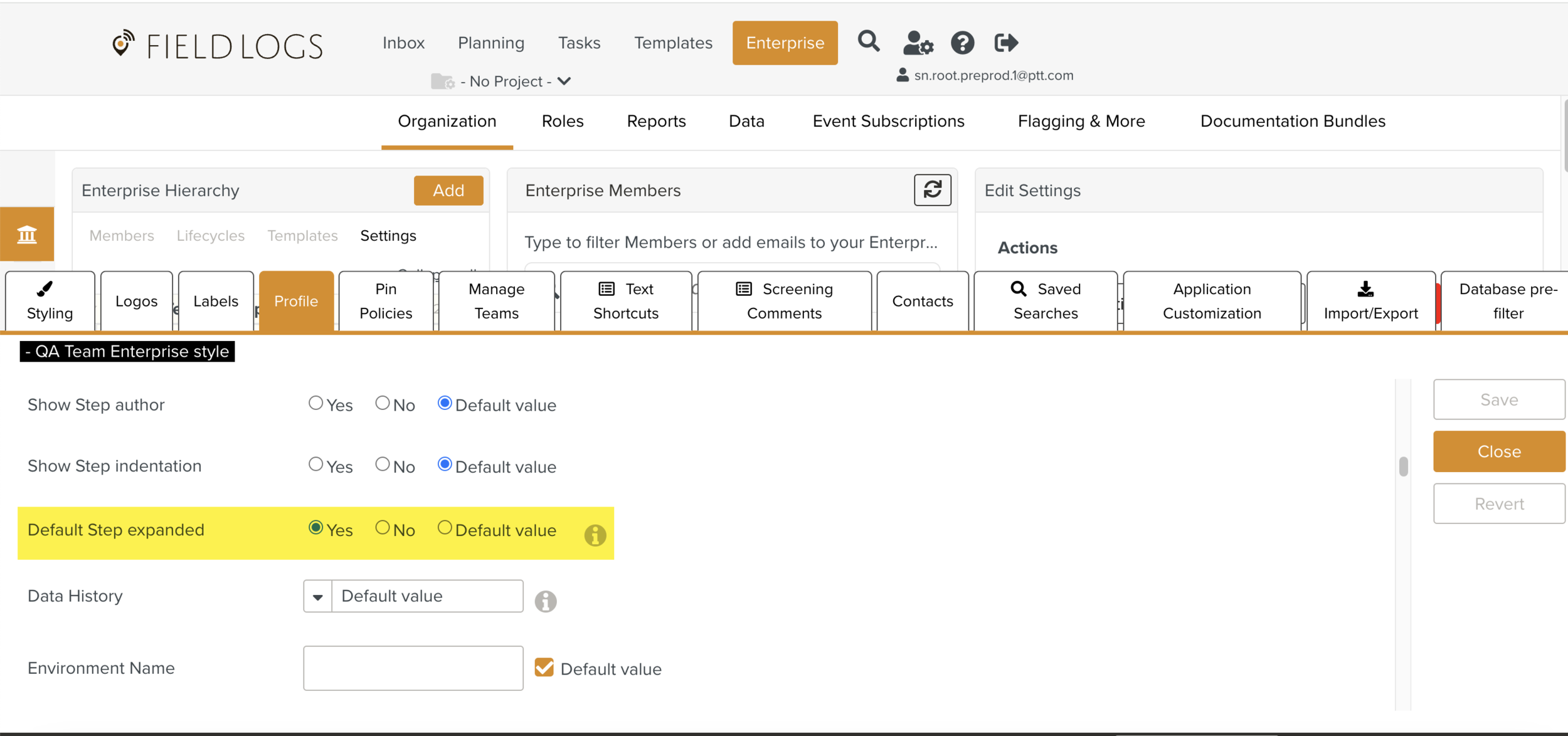Image resolution: width=1568 pixels, height=736 pixels.
Task: Open user settings gear icon
Action: coord(918,43)
